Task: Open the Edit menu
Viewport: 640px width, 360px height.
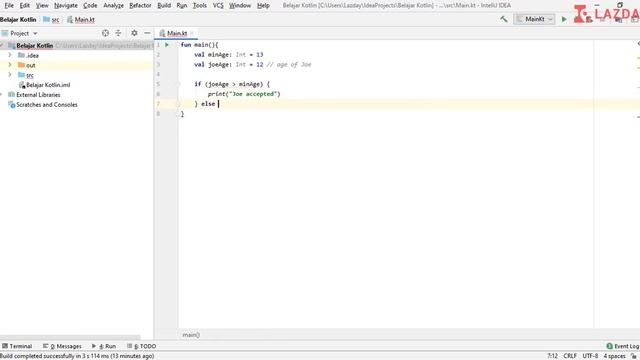Action: coord(24,6)
